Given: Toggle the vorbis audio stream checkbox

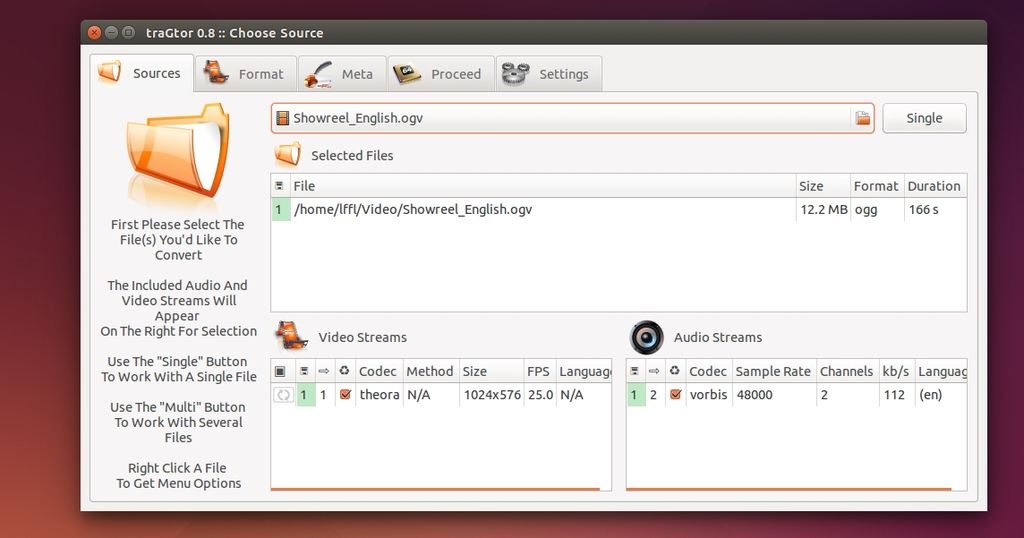Looking at the screenshot, I should (x=675, y=395).
